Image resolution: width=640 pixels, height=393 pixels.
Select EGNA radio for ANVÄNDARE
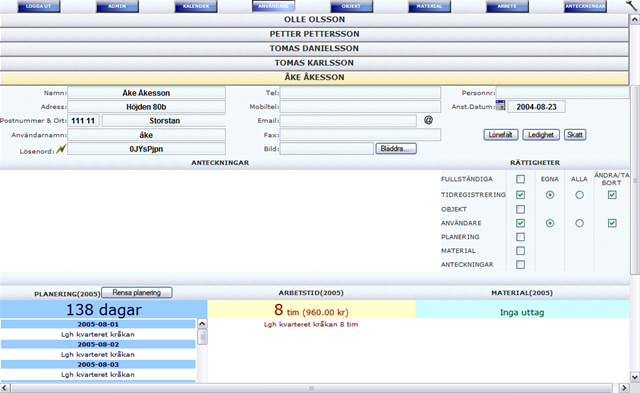tap(550, 223)
